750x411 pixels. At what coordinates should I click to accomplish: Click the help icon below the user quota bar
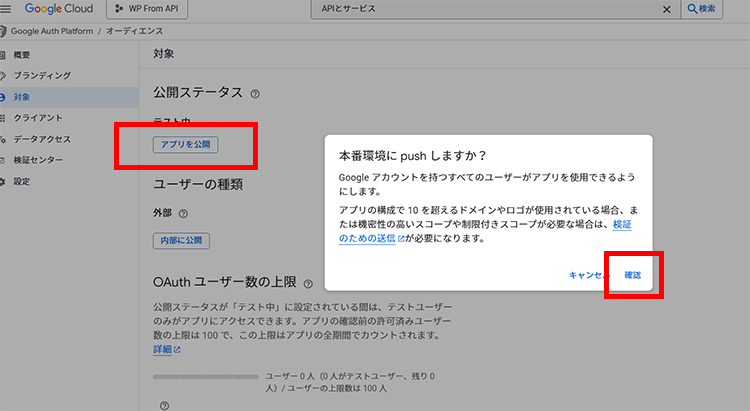(164, 406)
